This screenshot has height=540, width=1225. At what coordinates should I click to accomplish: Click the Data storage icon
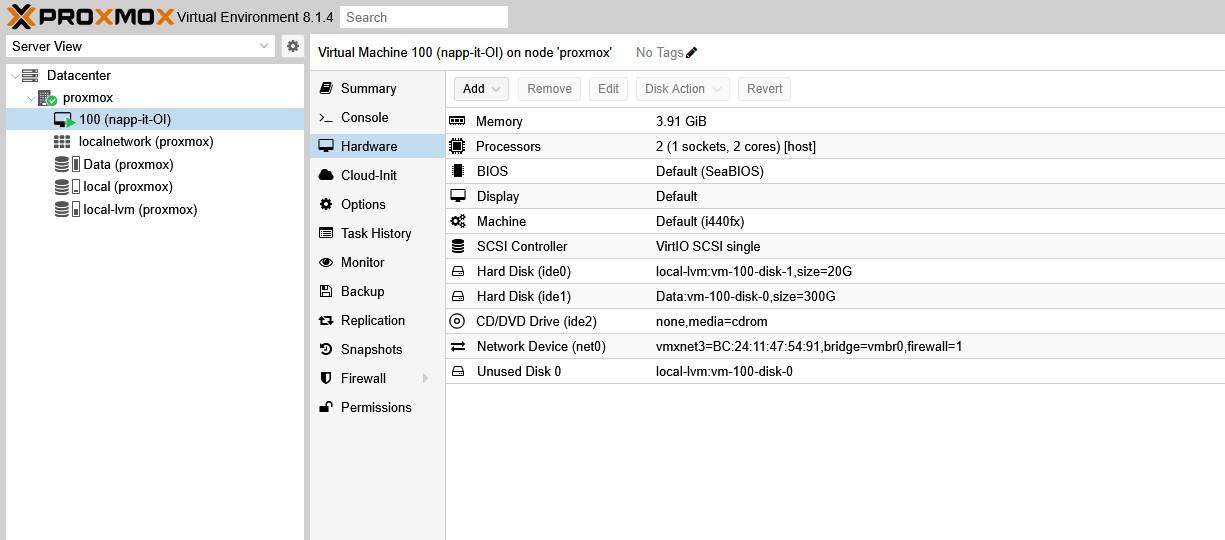(x=67, y=165)
